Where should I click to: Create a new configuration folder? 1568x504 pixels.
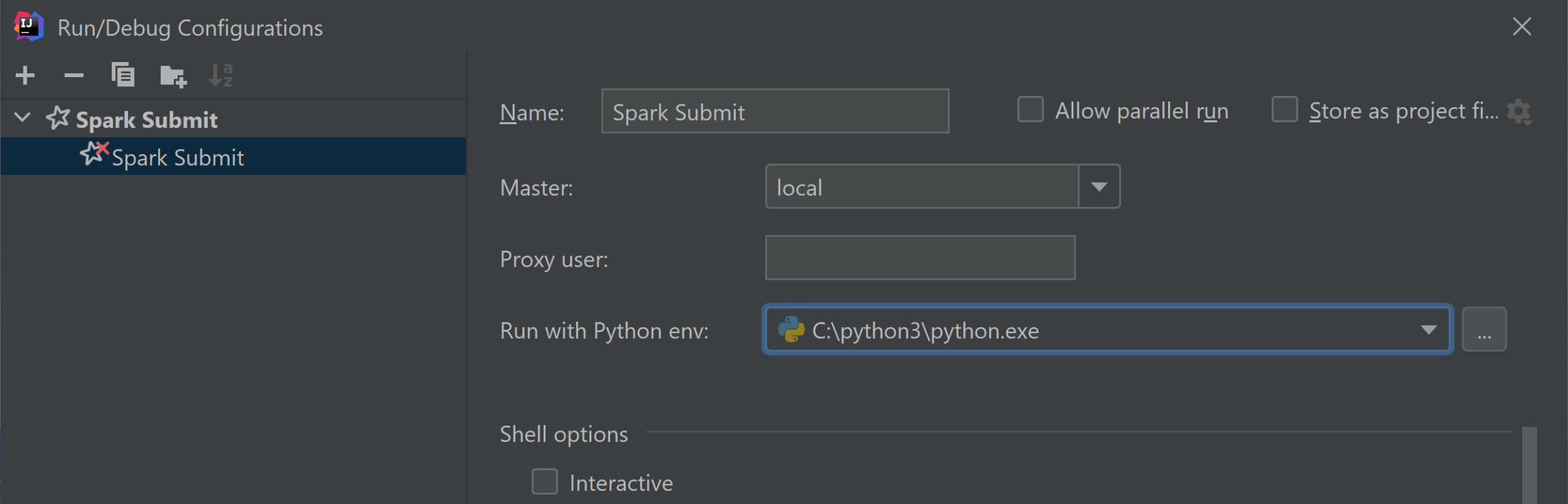tap(173, 76)
